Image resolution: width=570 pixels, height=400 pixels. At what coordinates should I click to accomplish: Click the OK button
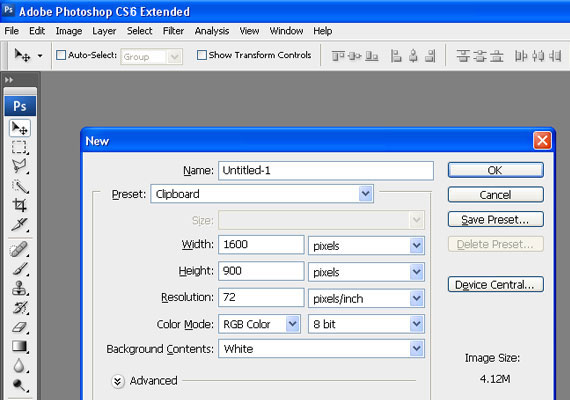(495, 170)
